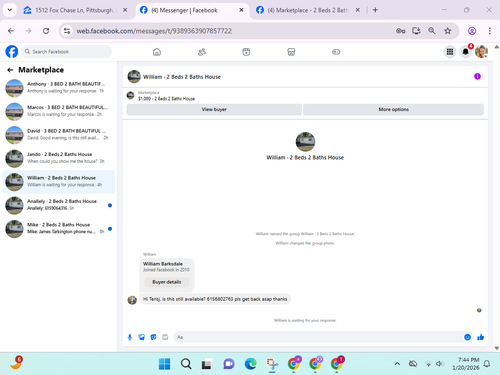Open Jando 2 Beds 2 Baths House chat
500x375 pixels.
click(x=59, y=158)
